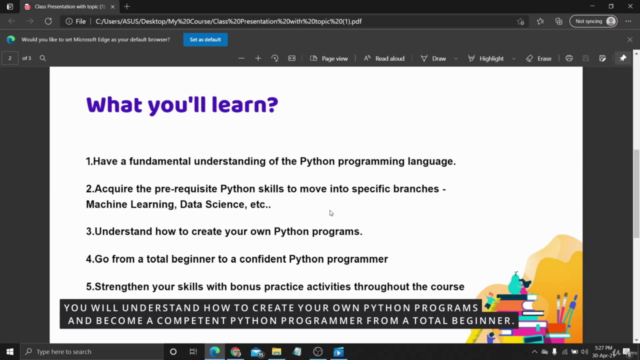Start Read aloud

tap(384, 58)
